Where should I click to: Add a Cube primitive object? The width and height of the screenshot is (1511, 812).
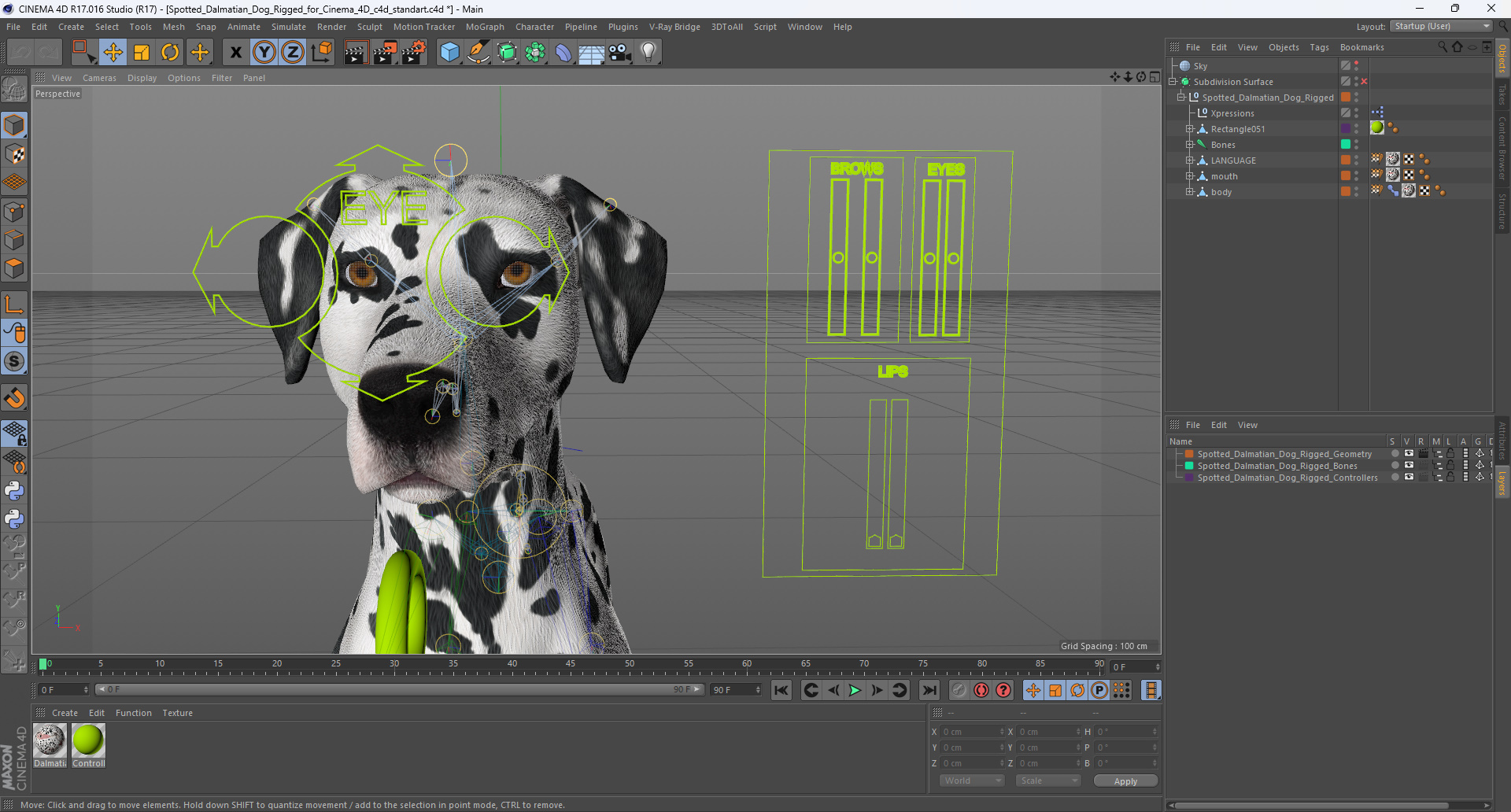click(x=450, y=53)
